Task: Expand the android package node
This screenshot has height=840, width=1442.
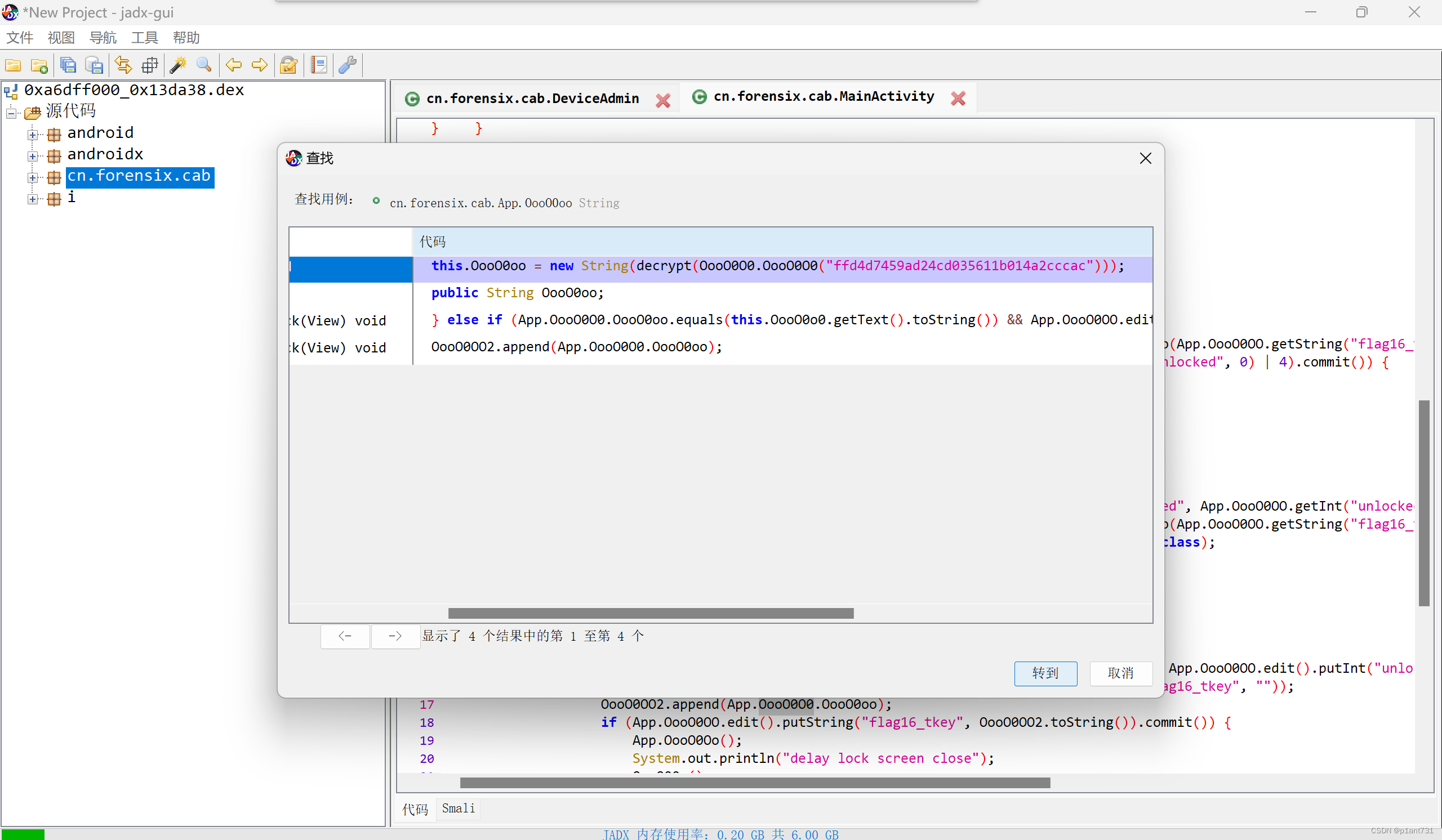Action: click(33, 135)
